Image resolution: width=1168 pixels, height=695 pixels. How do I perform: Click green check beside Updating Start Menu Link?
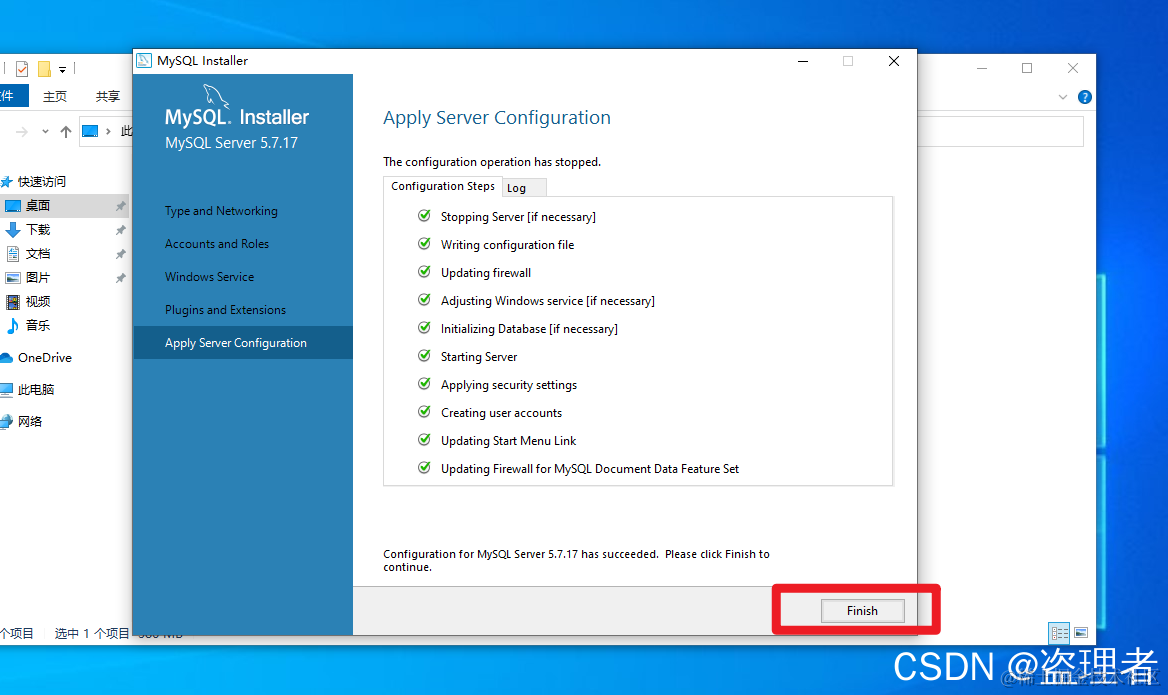(x=425, y=439)
